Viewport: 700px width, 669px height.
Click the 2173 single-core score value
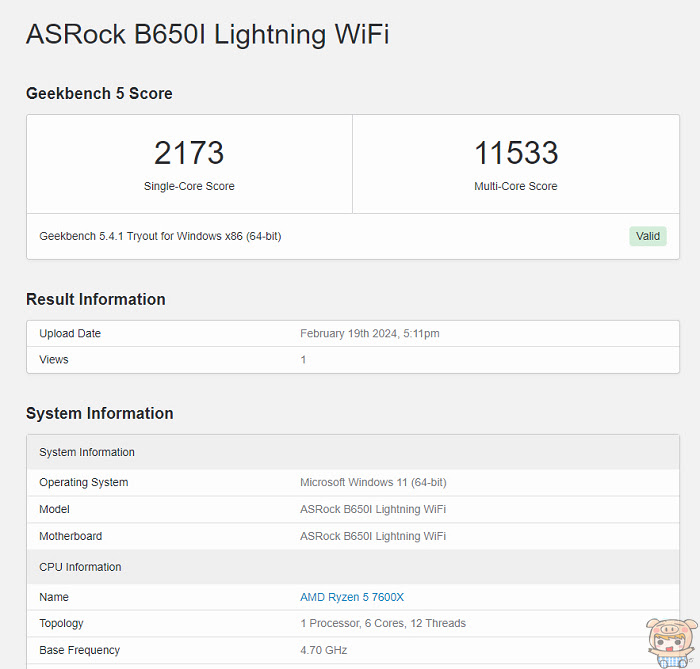tap(189, 153)
